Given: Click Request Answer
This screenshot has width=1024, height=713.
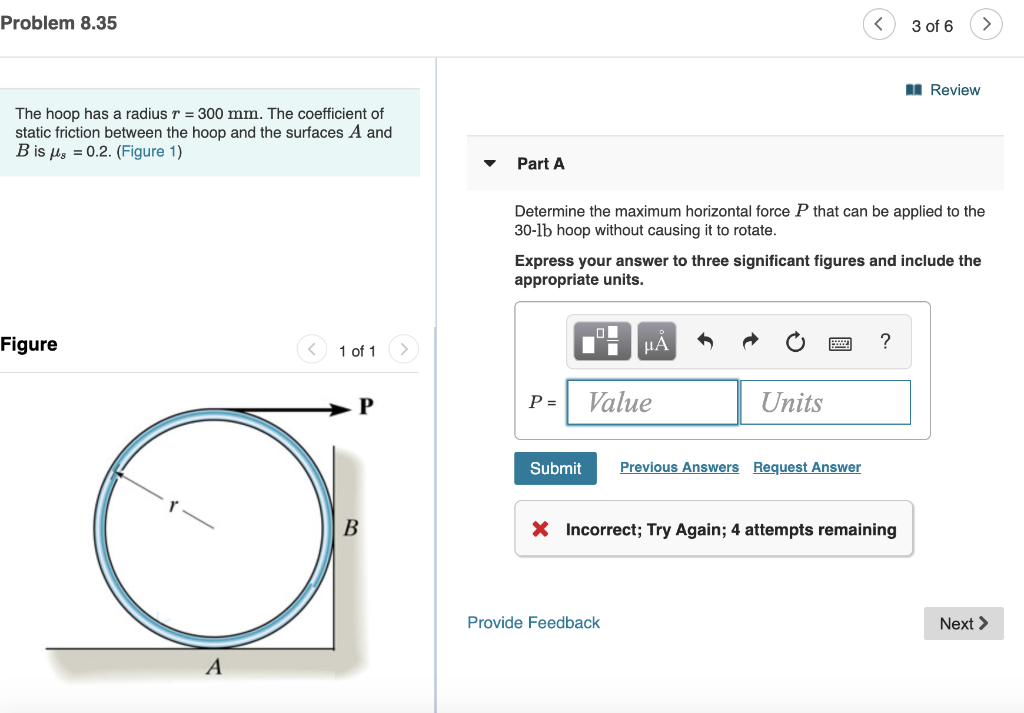Looking at the screenshot, I should point(806,467).
